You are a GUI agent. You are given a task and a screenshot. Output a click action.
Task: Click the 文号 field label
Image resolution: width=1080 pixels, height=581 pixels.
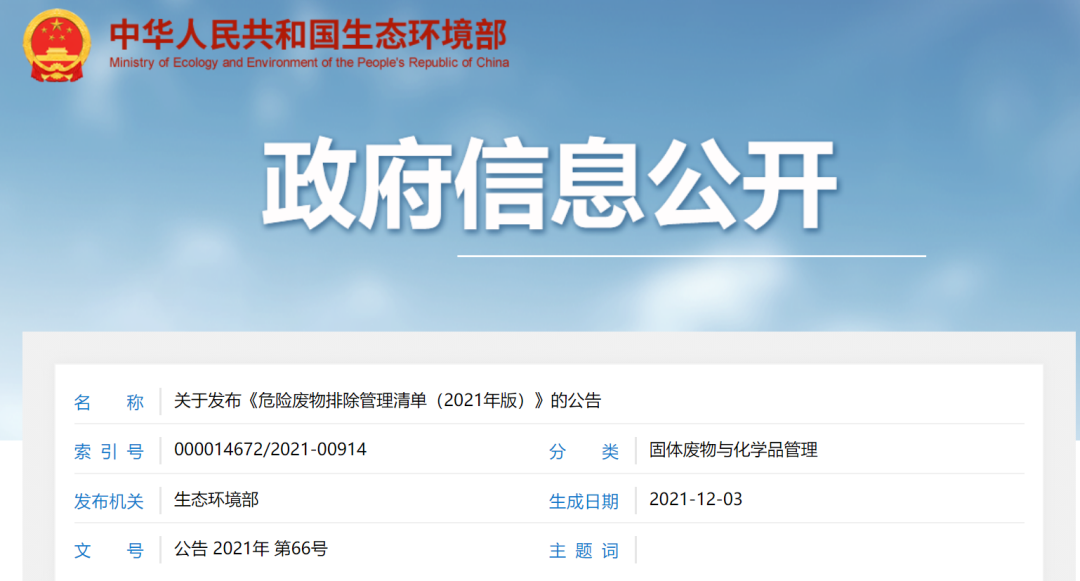click(x=109, y=551)
